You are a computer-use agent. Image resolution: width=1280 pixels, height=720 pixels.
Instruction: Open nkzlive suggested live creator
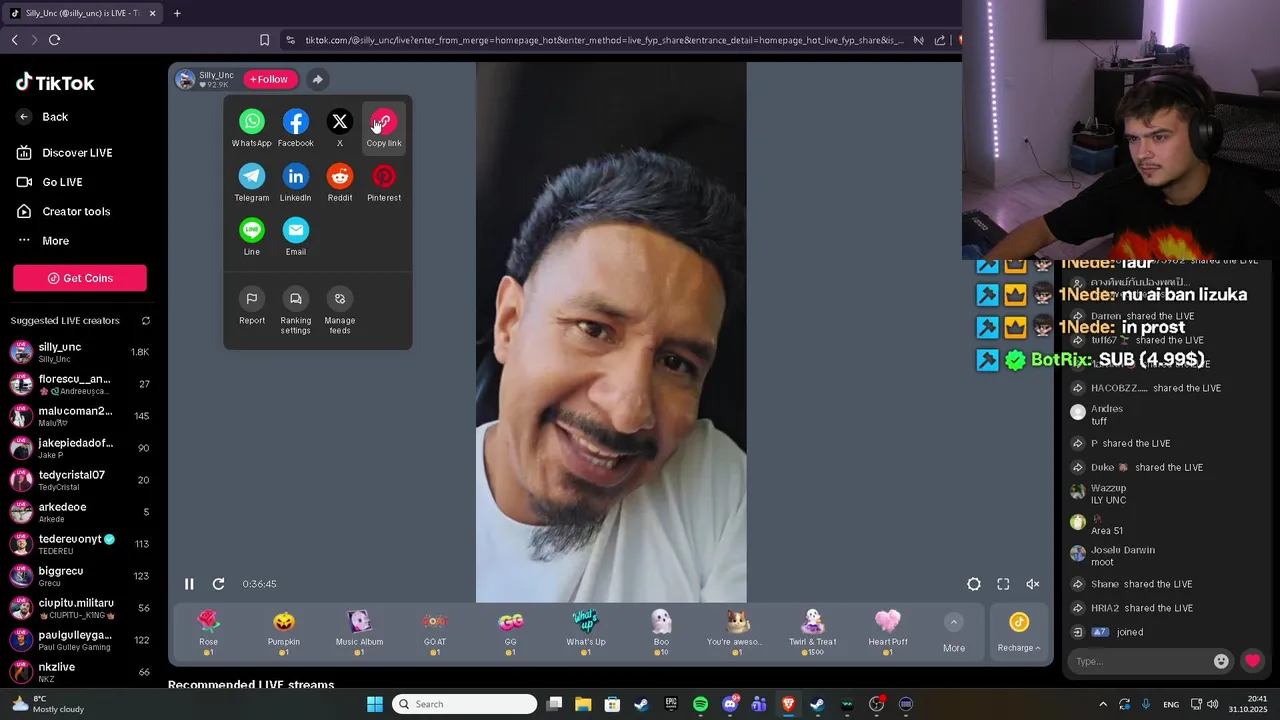point(80,672)
